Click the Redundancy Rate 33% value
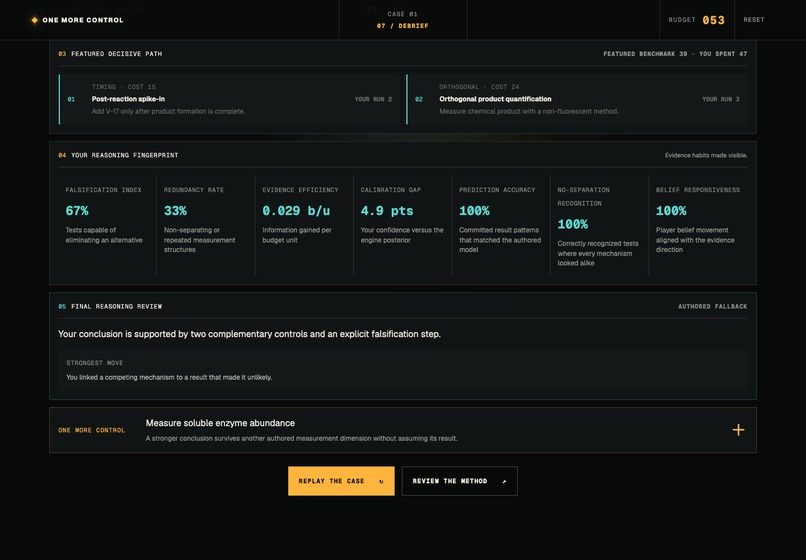The height and width of the screenshot is (560, 806). click(175, 211)
